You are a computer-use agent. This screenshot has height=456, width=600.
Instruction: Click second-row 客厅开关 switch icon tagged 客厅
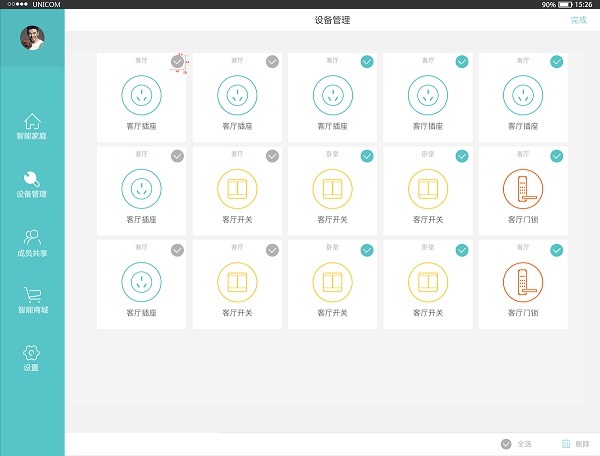tap(237, 189)
